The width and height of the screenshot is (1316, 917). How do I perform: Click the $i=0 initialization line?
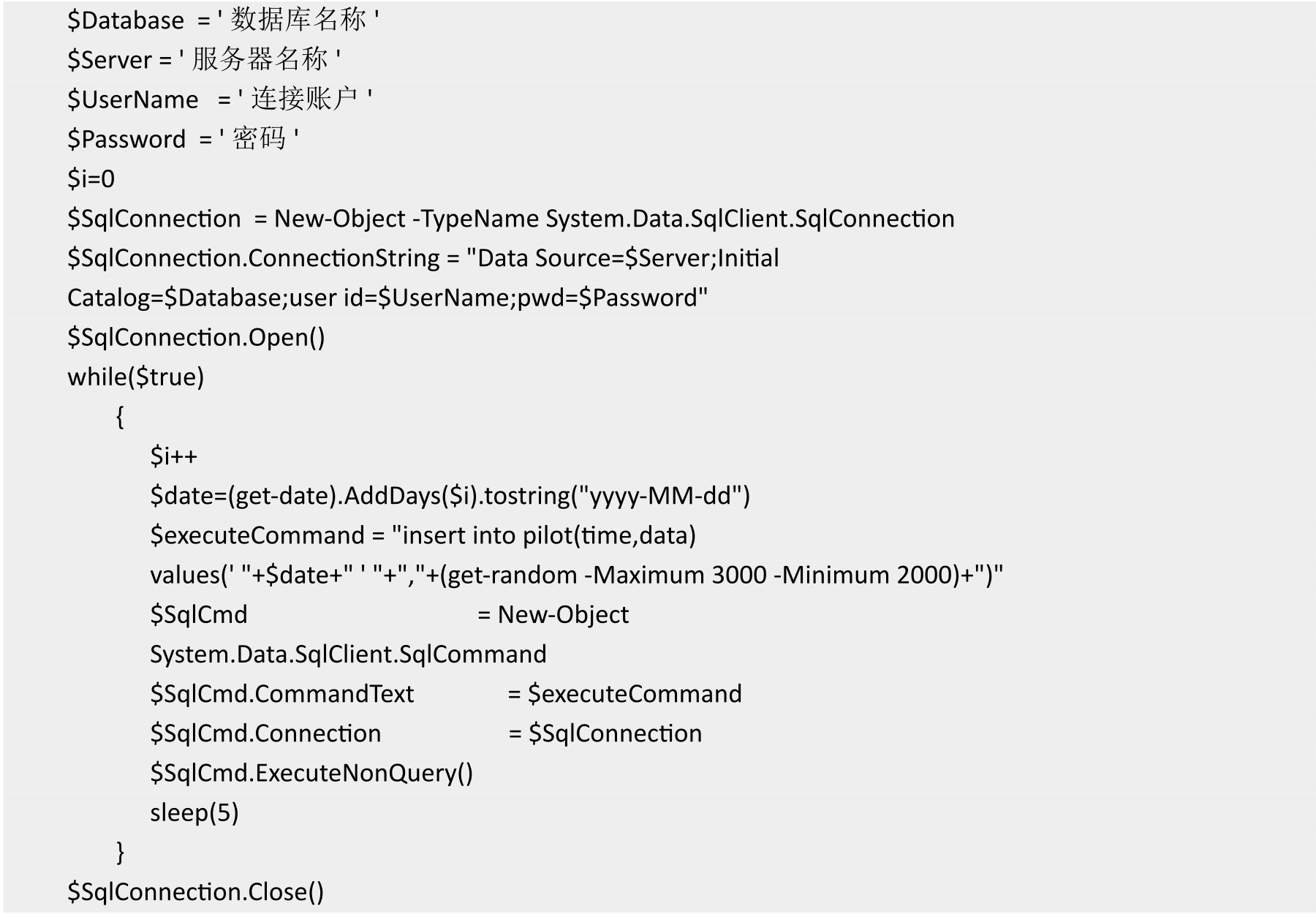(x=91, y=178)
